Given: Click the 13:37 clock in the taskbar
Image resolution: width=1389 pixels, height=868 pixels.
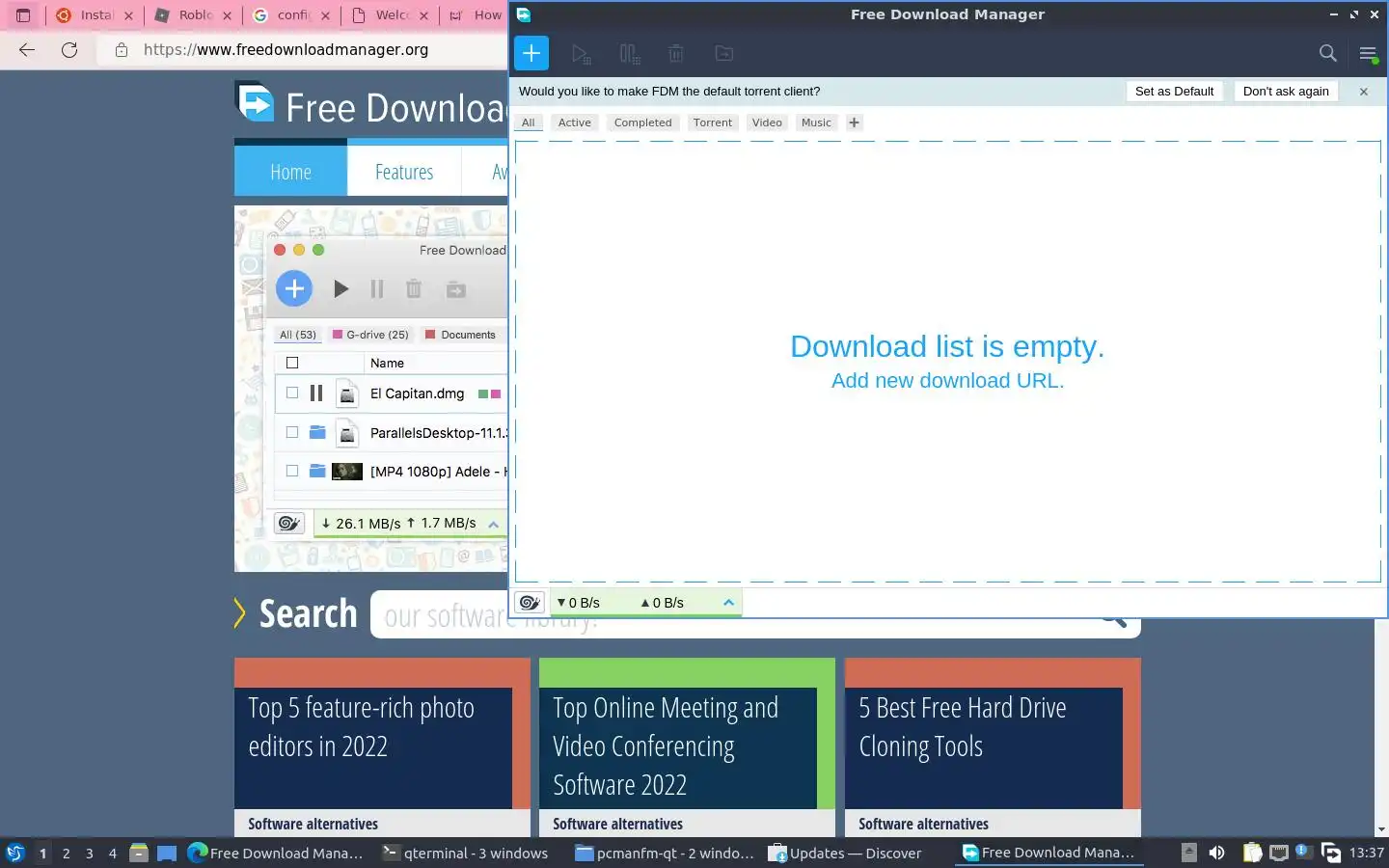Looking at the screenshot, I should (x=1367, y=853).
